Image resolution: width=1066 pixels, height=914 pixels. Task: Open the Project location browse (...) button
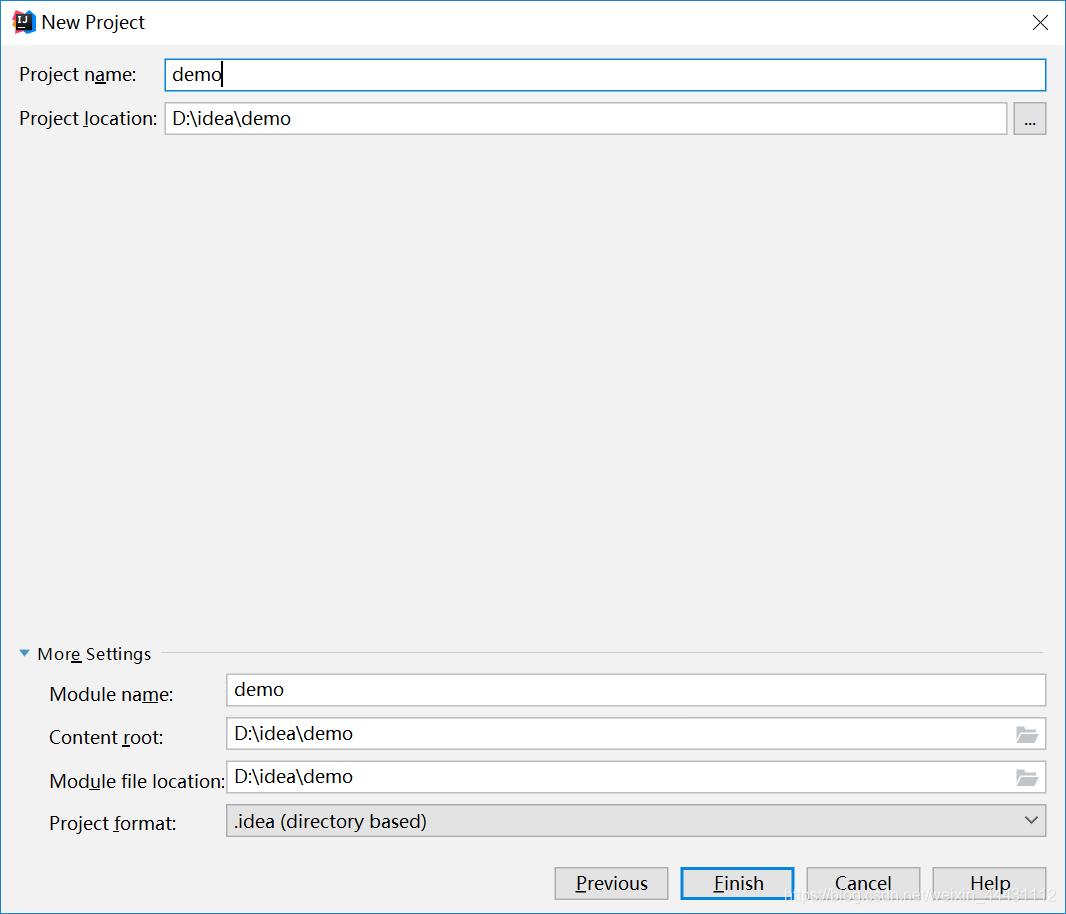click(1029, 118)
